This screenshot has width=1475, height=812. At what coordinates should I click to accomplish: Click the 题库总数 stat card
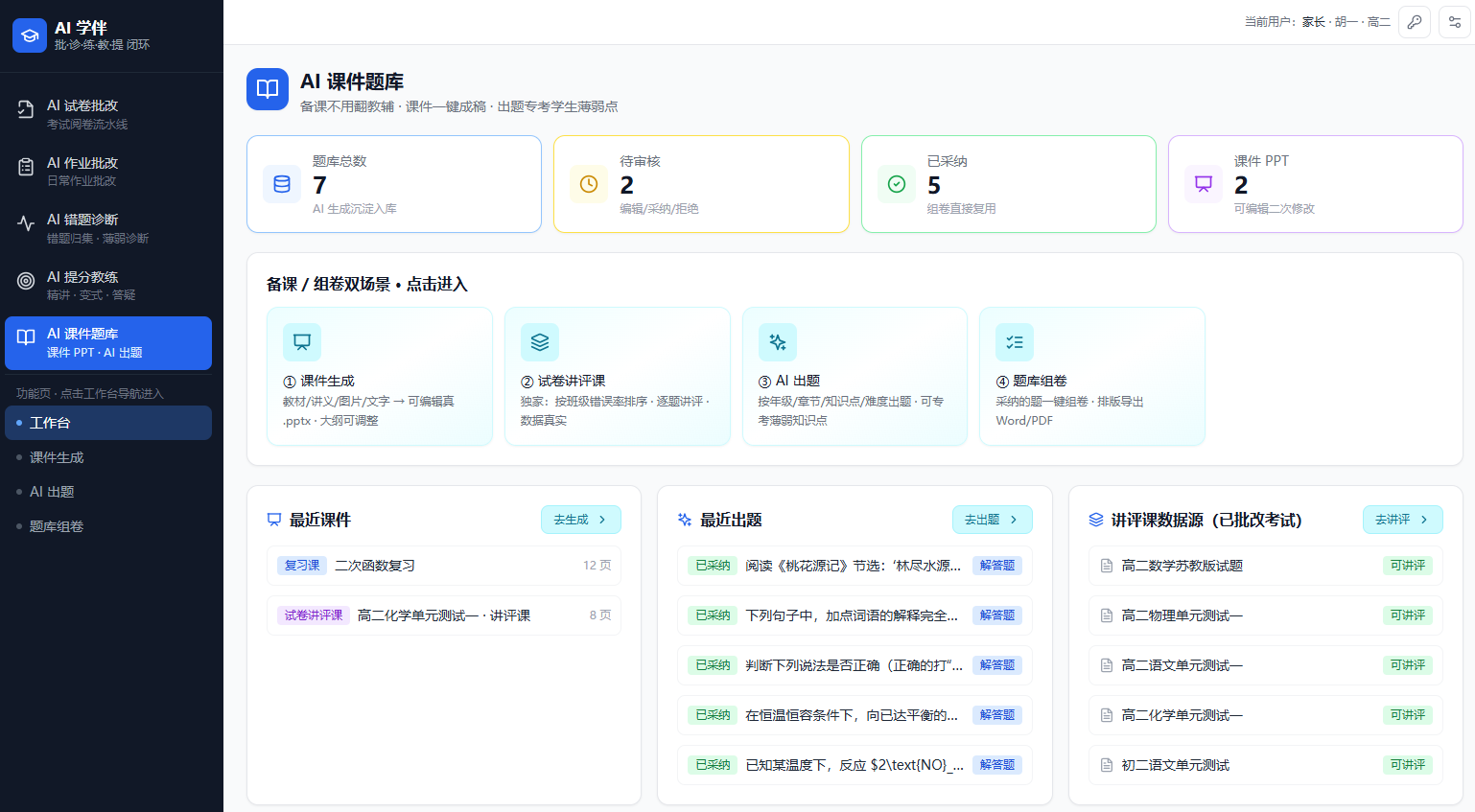coord(394,184)
